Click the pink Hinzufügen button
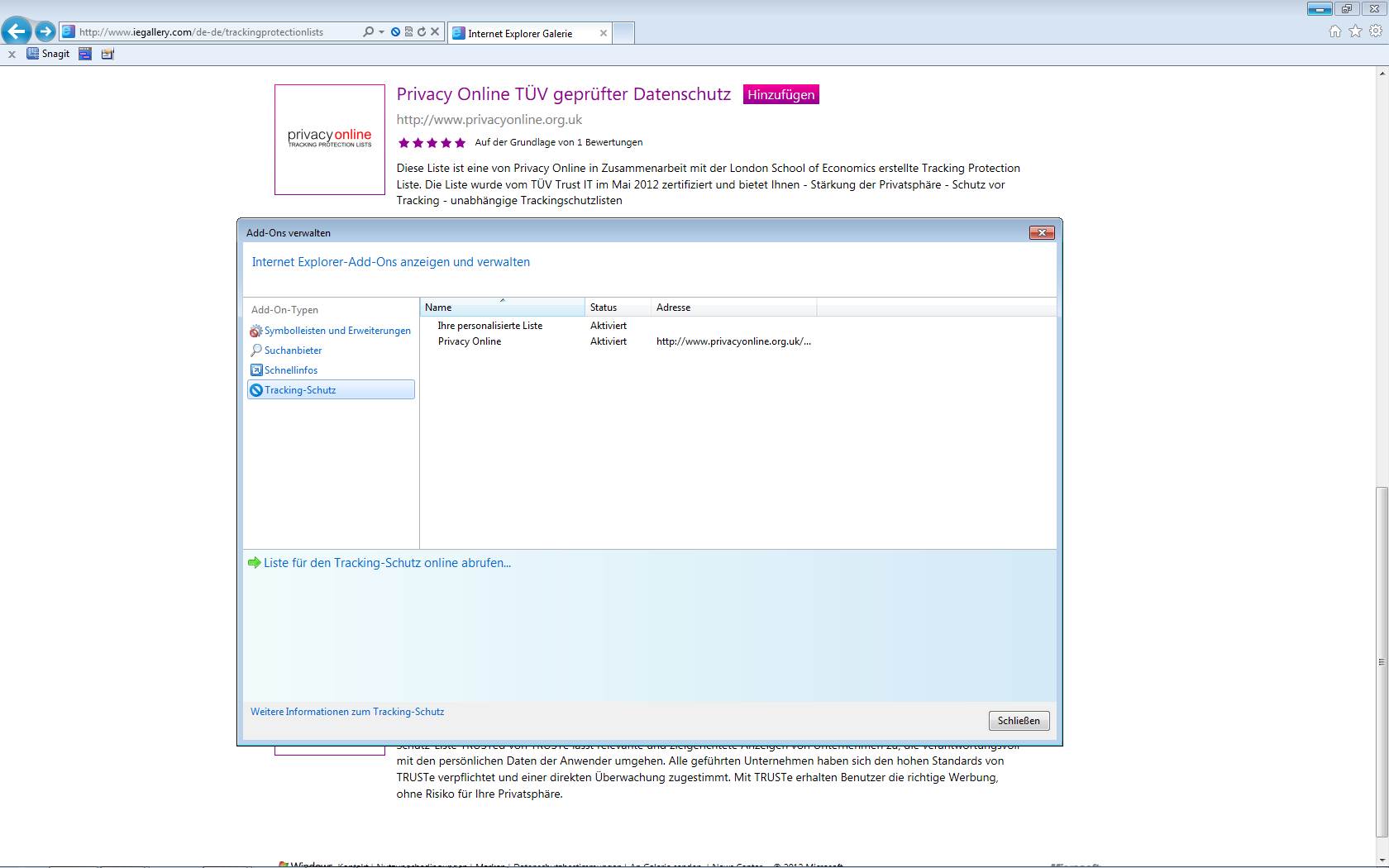The height and width of the screenshot is (868, 1389). coord(781,94)
